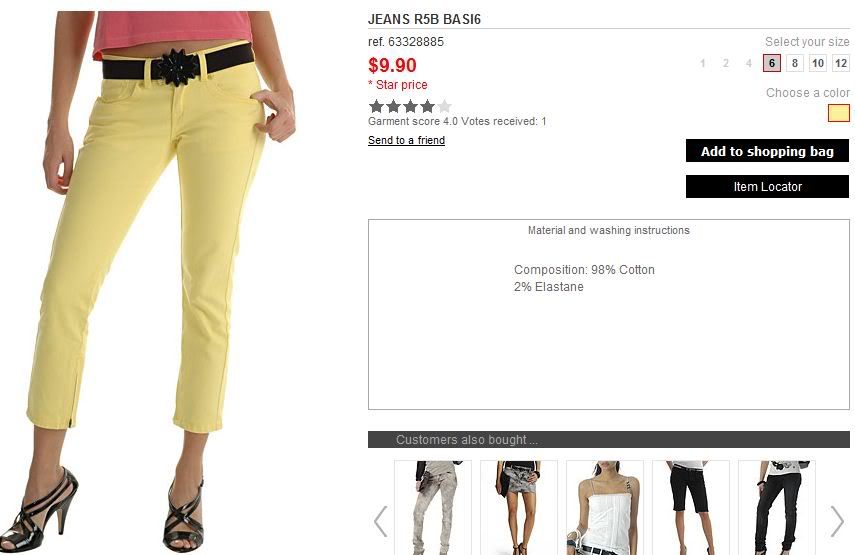Select size 8
855x555 pixels.
pos(795,63)
